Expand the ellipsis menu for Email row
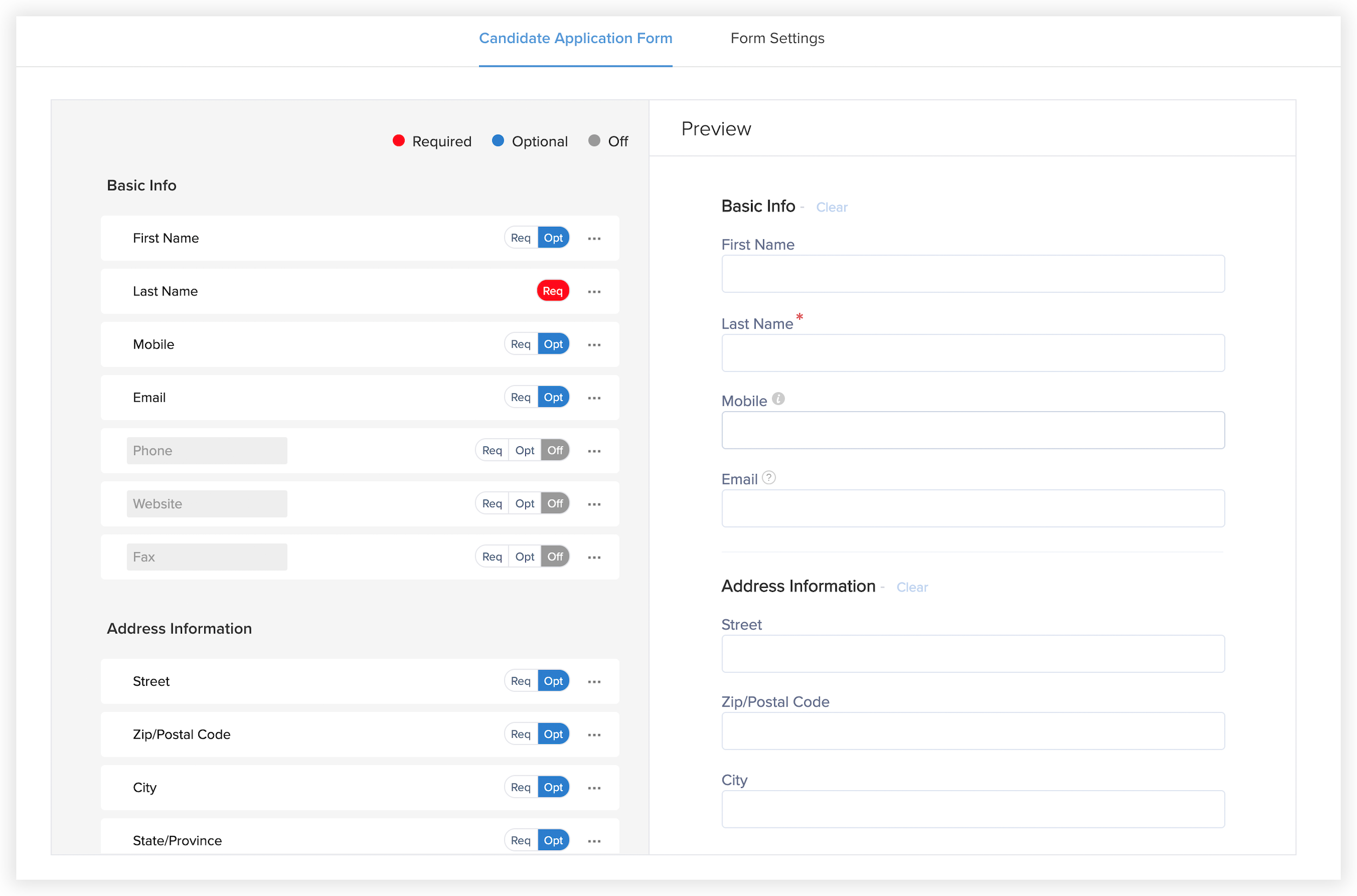Image resolution: width=1357 pixels, height=896 pixels. click(594, 397)
